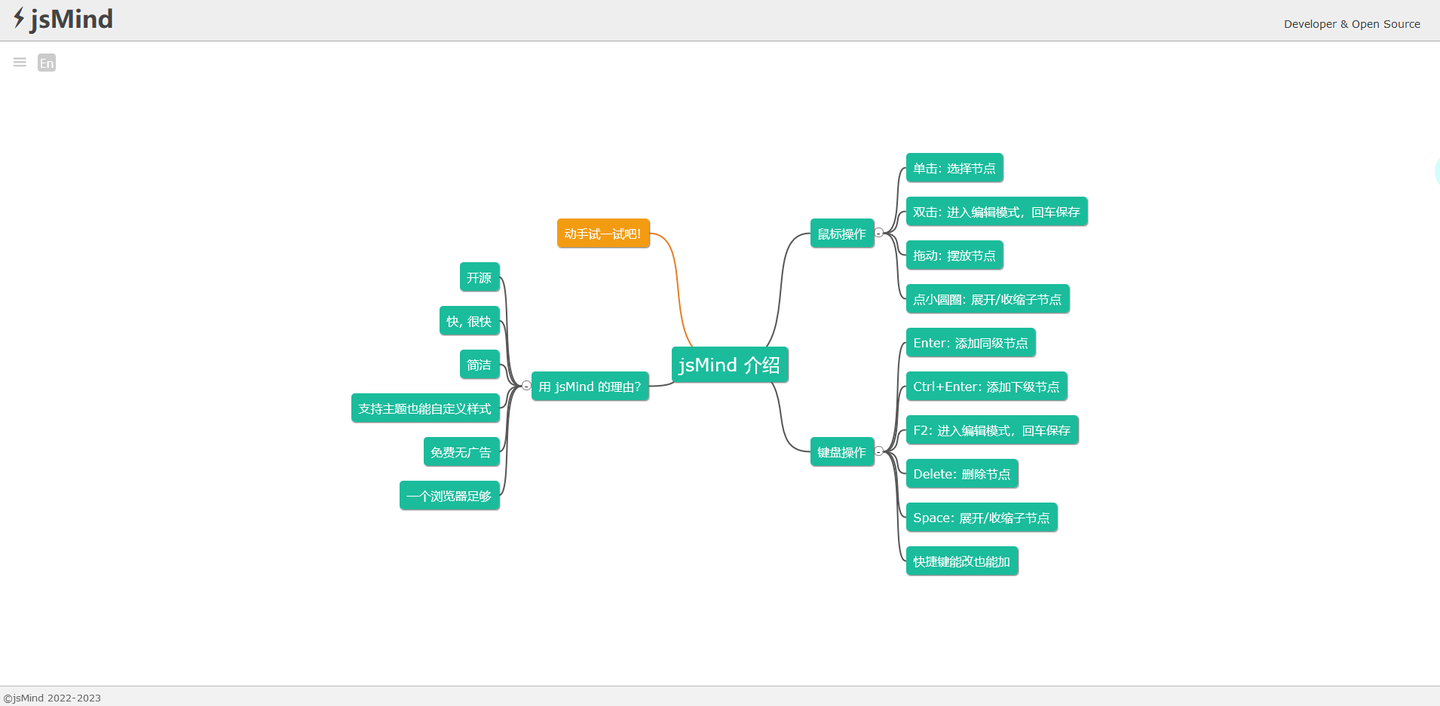Collapse the 用 jsMind 的理由? branch
Image resolution: width=1440 pixels, height=706 pixels.
click(x=527, y=386)
